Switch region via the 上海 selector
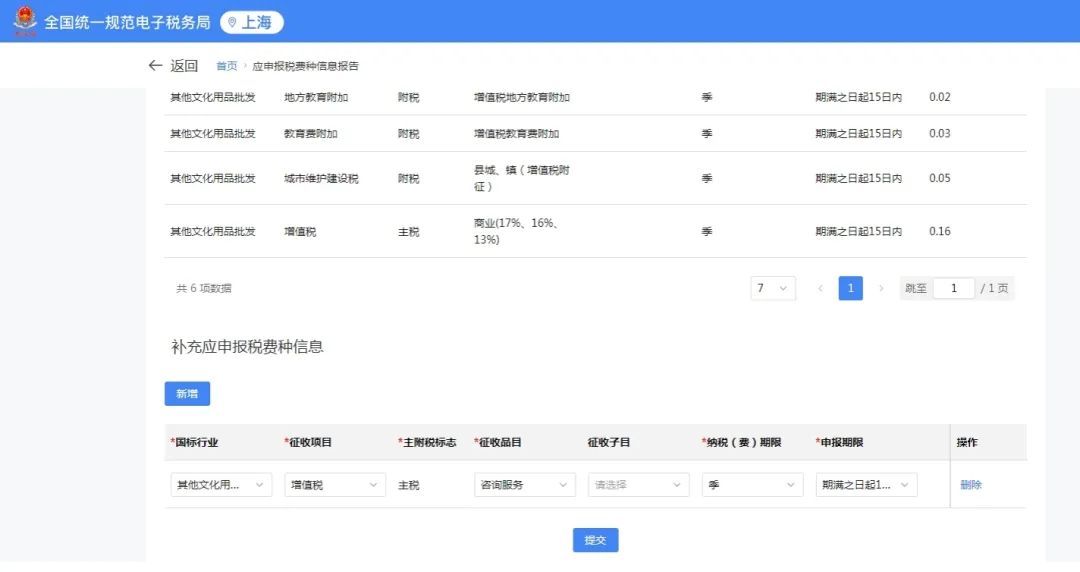Image resolution: width=1080 pixels, height=572 pixels. tap(252, 23)
